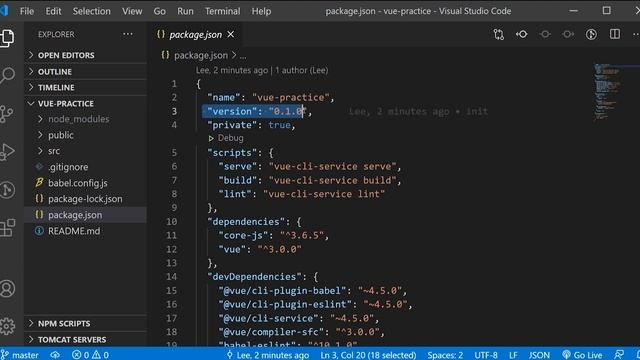
Task: Expand the Timeline section
Action: click(86, 87)
